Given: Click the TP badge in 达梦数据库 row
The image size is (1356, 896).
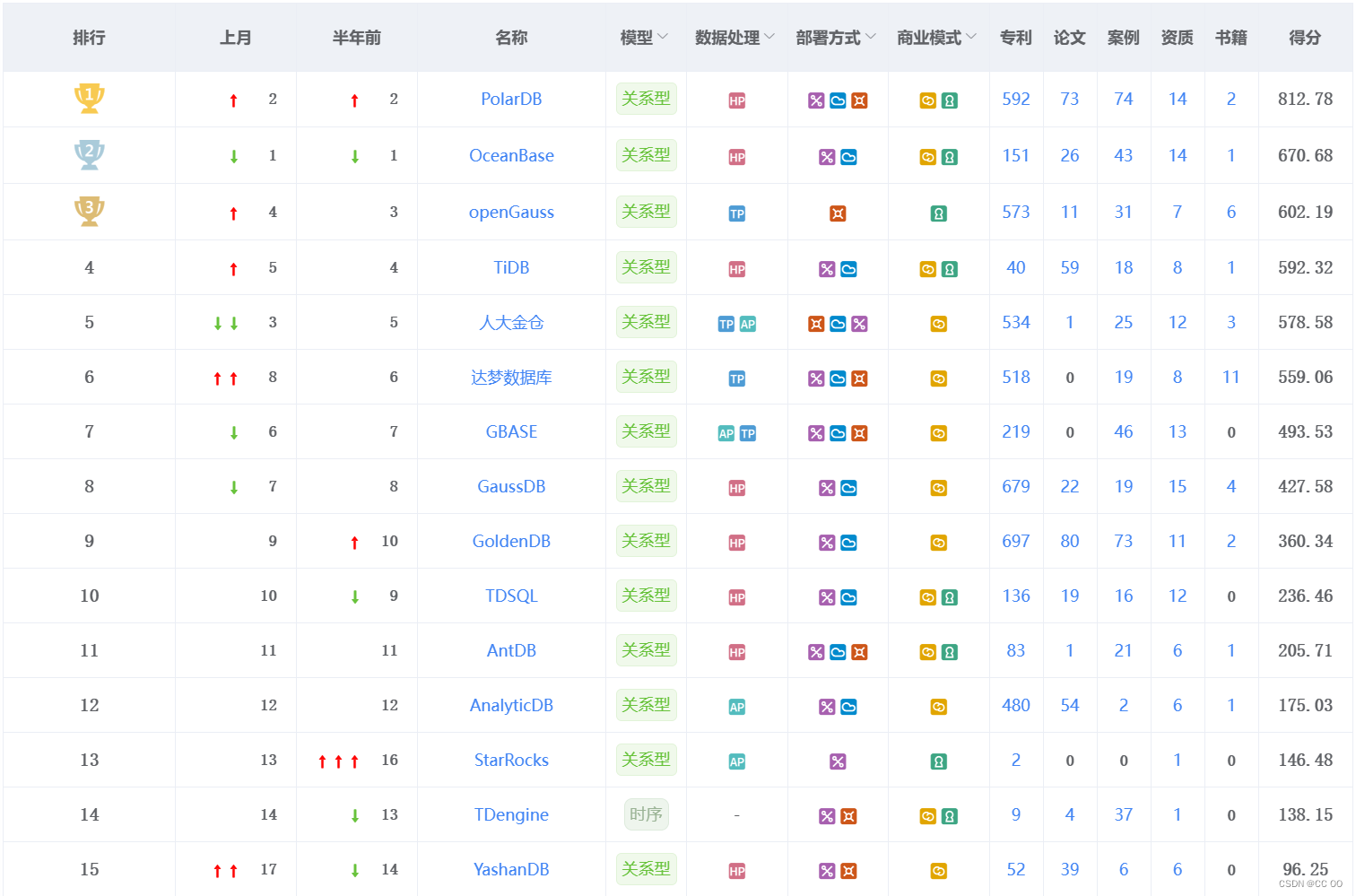Looking at the screenshot, I should tap(737, 378).
